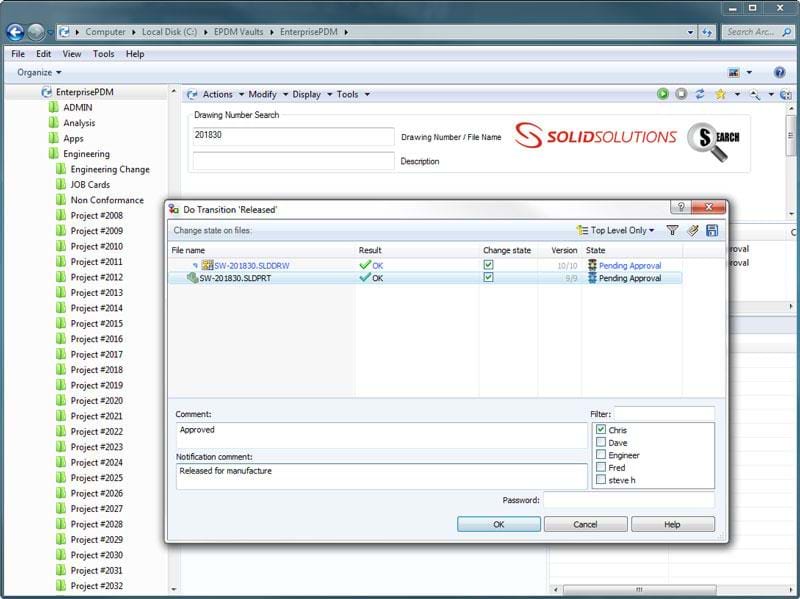Click the blue refresh arrows icon

point(700,94)
